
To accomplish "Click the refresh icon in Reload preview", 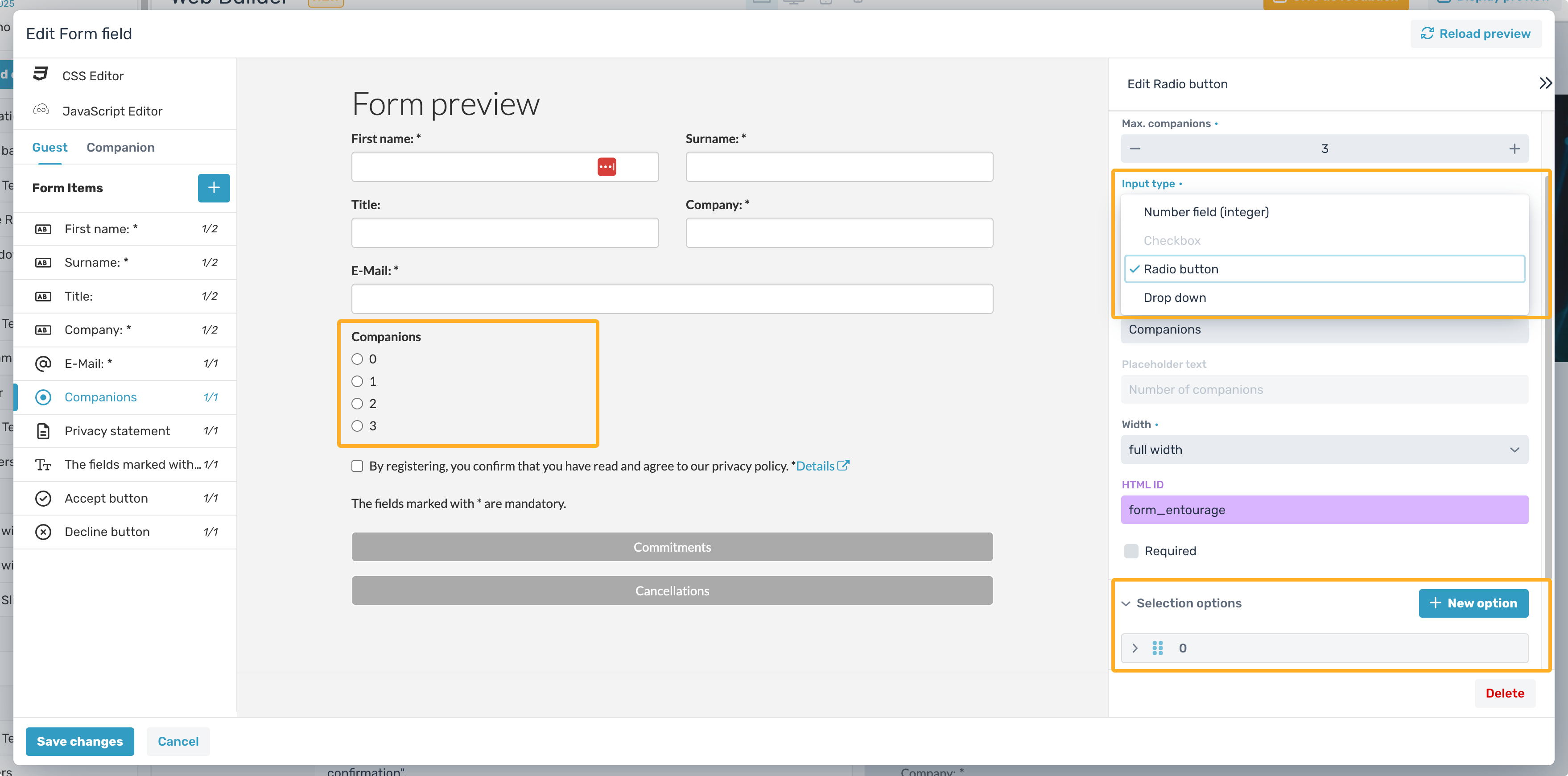I will coord(1427,33).
